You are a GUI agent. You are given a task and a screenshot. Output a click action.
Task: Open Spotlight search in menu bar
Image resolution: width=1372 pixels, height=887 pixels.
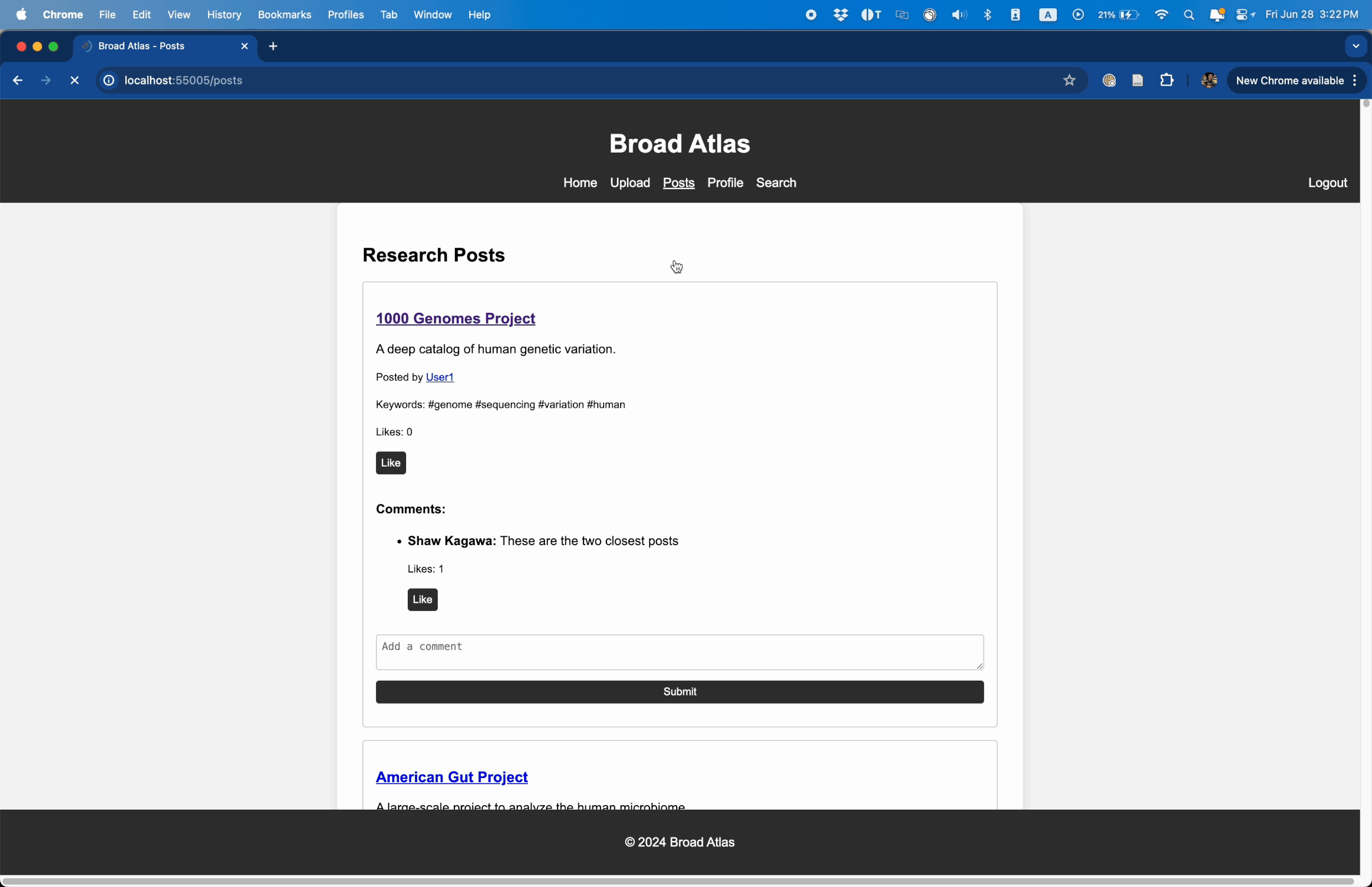1189,15
